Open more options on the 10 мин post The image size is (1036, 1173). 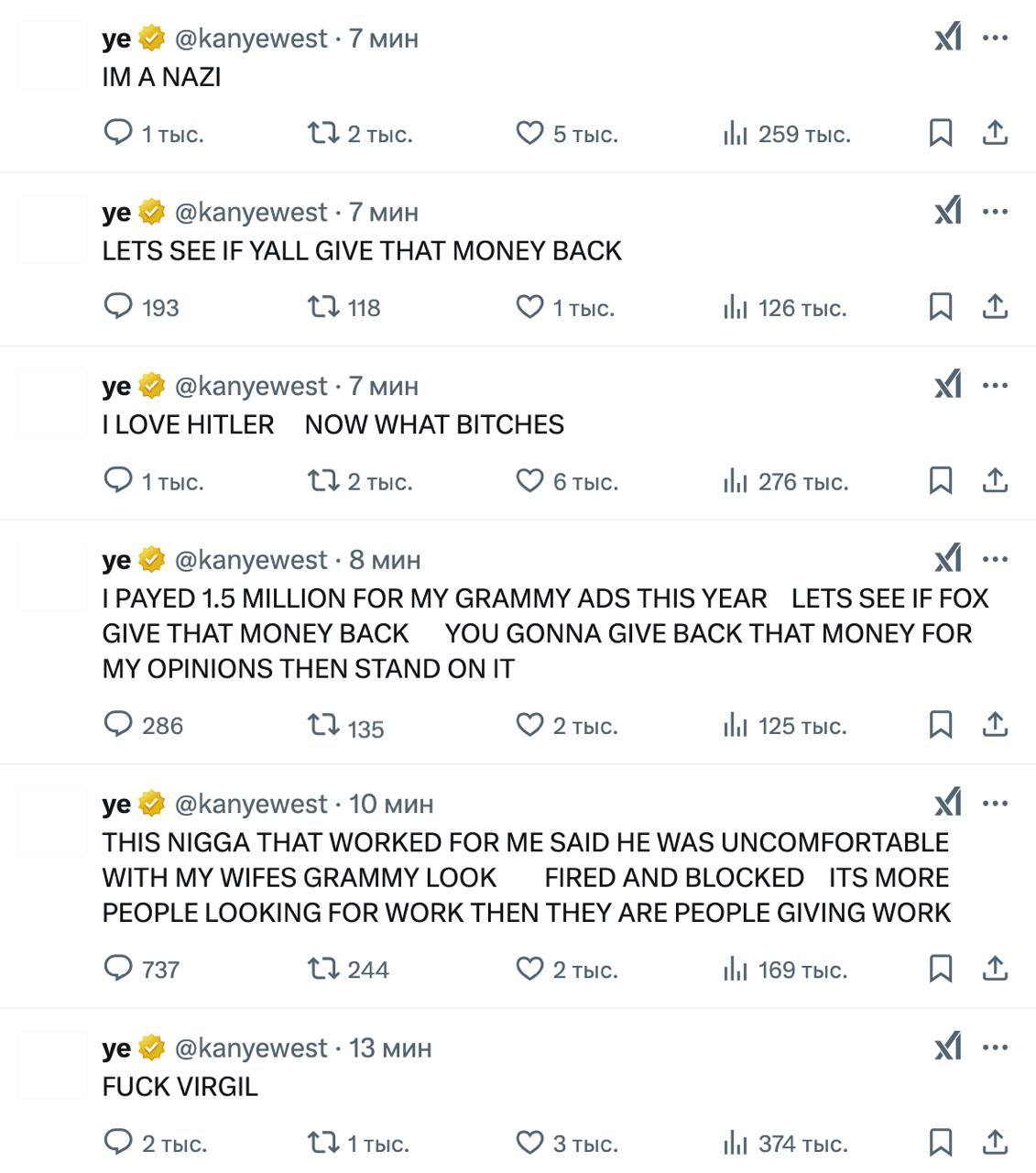995,803
